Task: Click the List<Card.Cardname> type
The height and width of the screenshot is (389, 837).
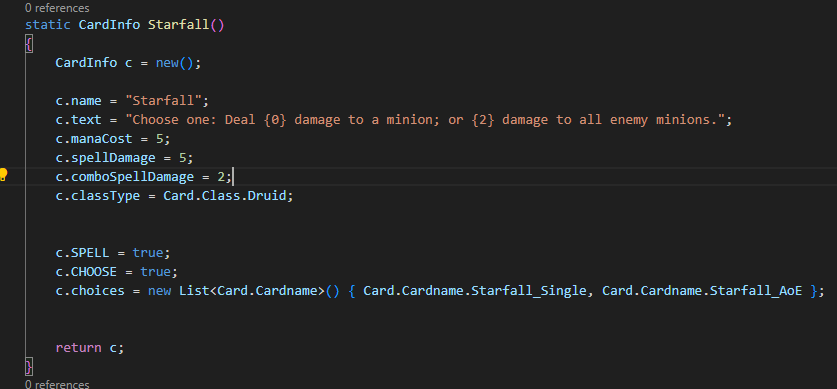Action: click(x=251, y=291)
